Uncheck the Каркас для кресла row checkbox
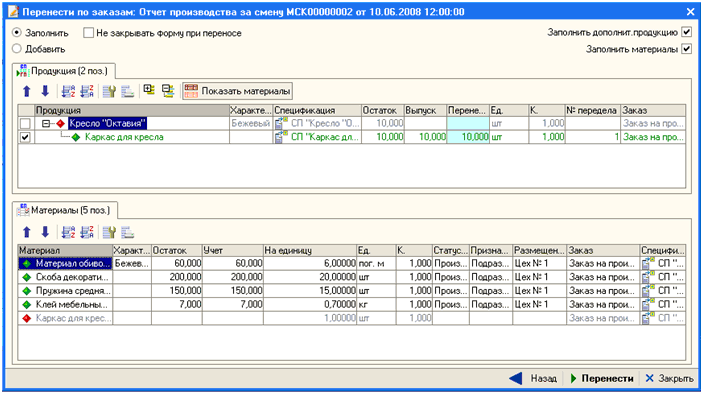The width and height of the screenshot is (703, 394). pyautogui.click(x=26, y=137)
